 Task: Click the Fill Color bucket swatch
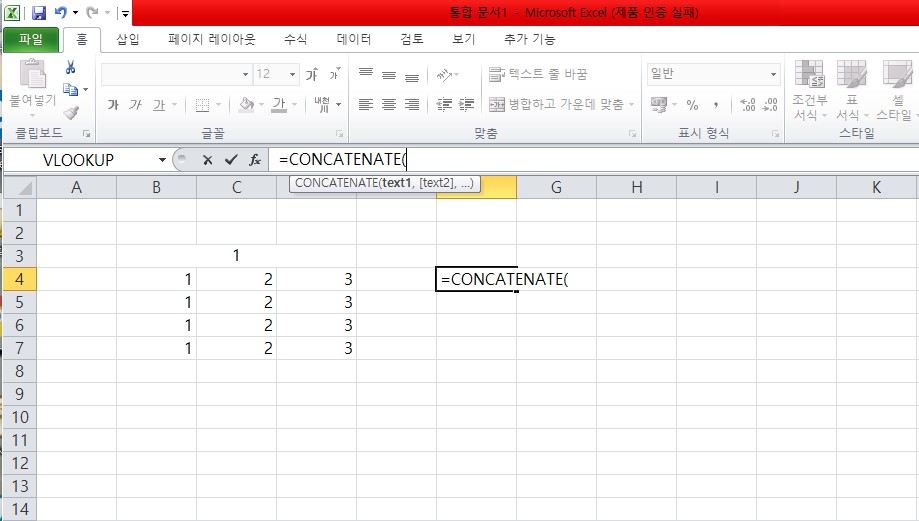(247, 105)
